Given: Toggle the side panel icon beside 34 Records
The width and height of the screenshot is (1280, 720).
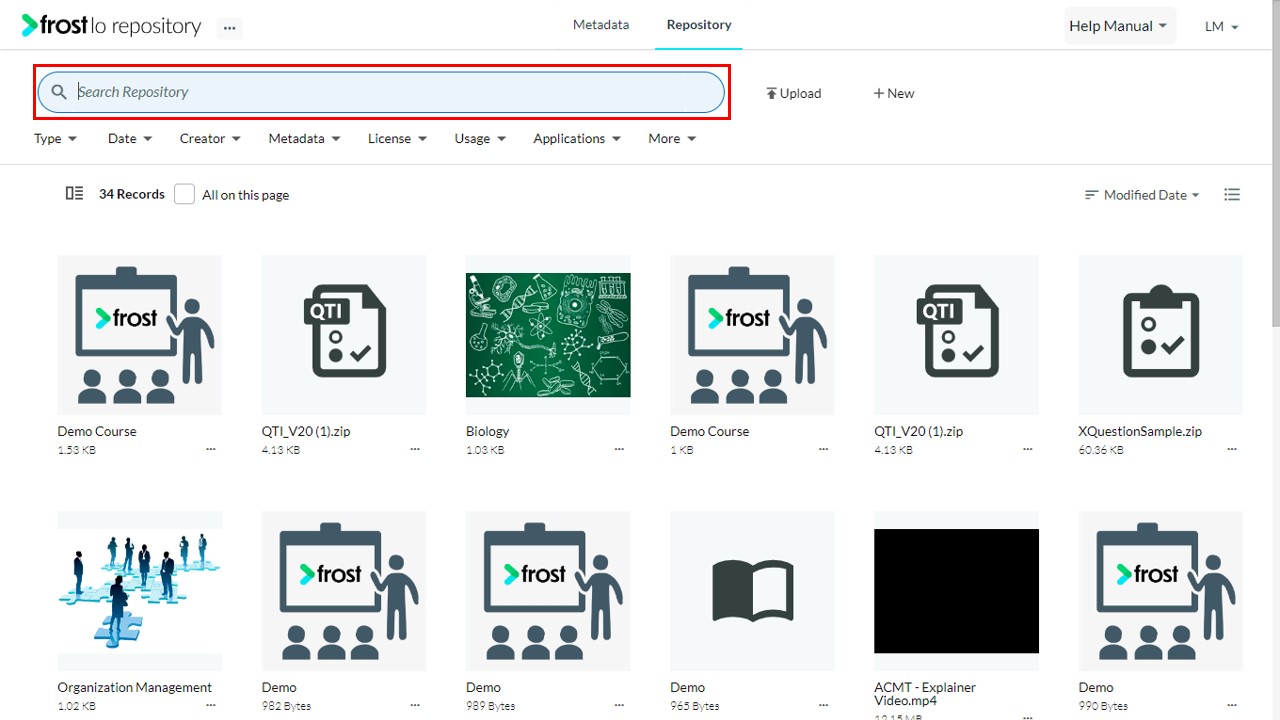Looking at the screenshot, I should point(74,194).
